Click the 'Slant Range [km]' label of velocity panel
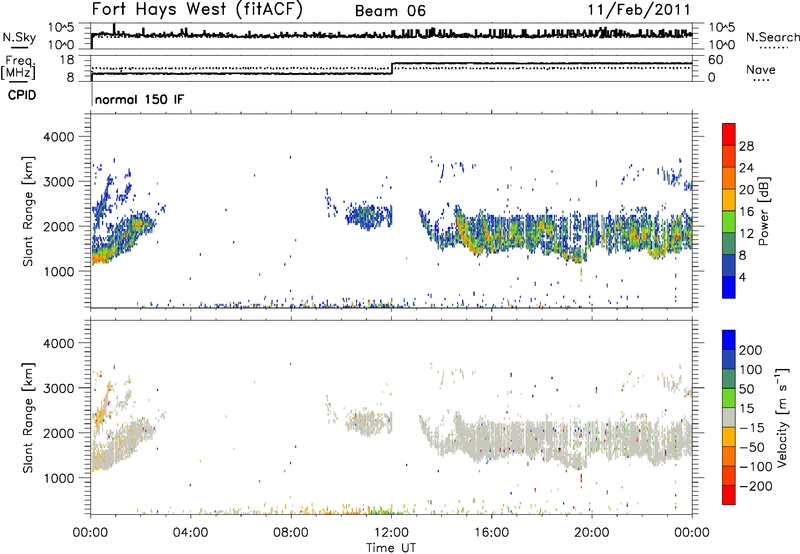The image size is (800, 554). [x=28, y=417]
